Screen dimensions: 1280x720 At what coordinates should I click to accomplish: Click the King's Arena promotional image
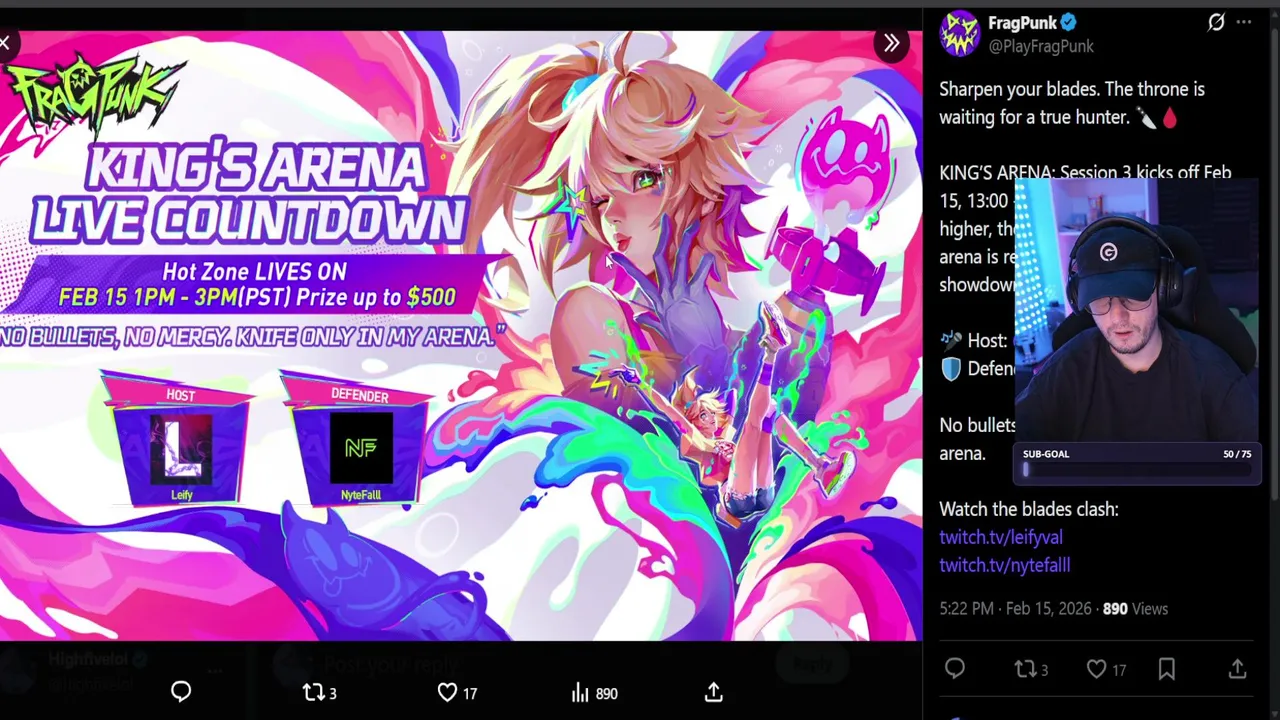pyautogui.click(x=461, y=335)
